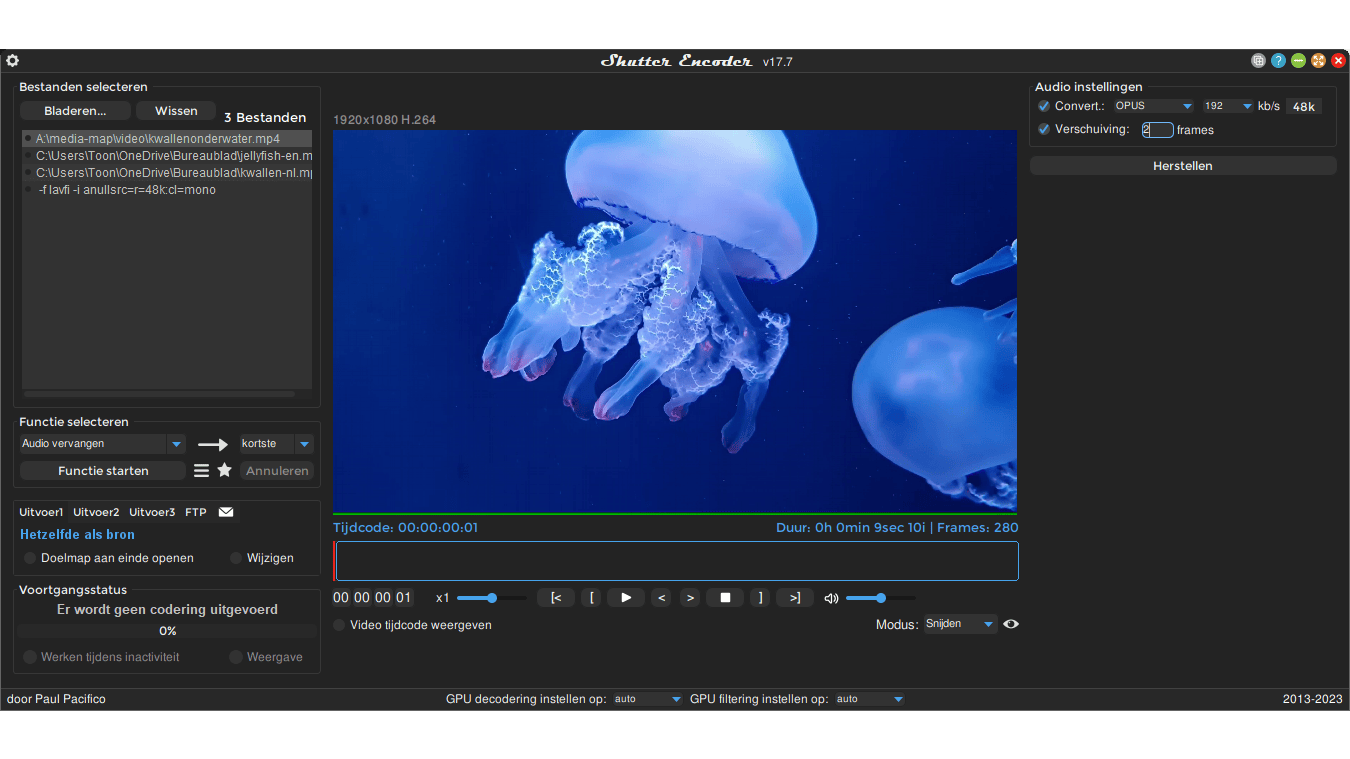Click the email envelope icon

(x=226, y=512)
